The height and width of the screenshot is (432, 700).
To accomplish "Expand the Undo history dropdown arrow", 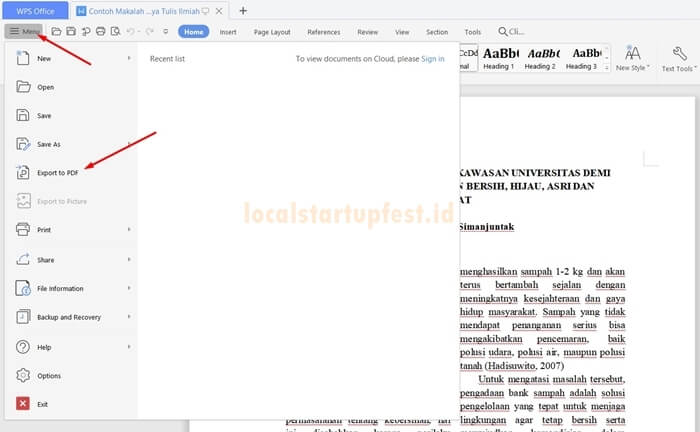I will click(x=139, y=32).
